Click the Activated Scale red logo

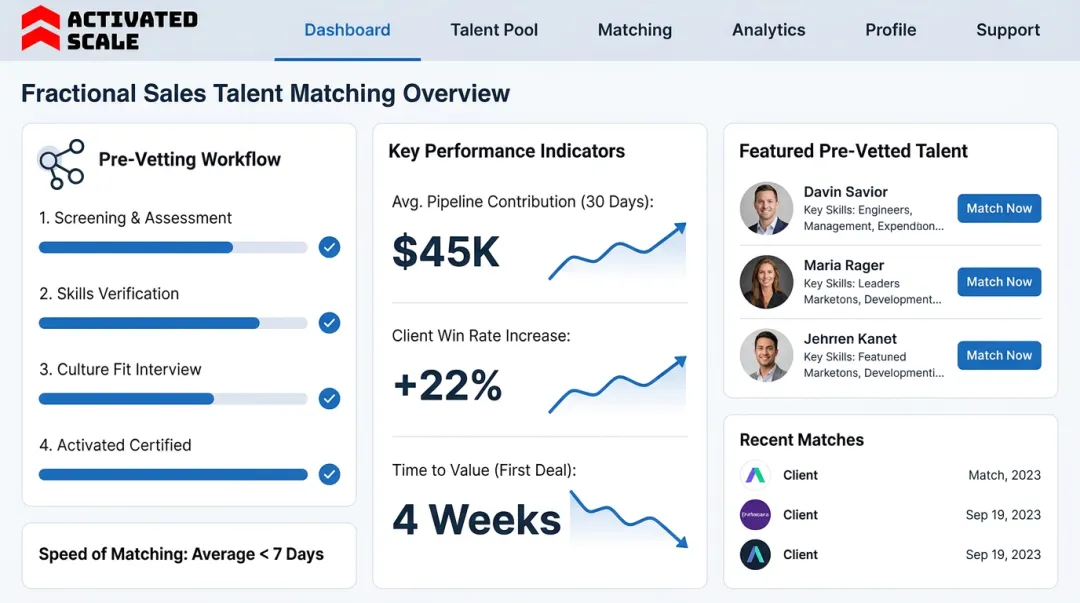coord(41,28)
